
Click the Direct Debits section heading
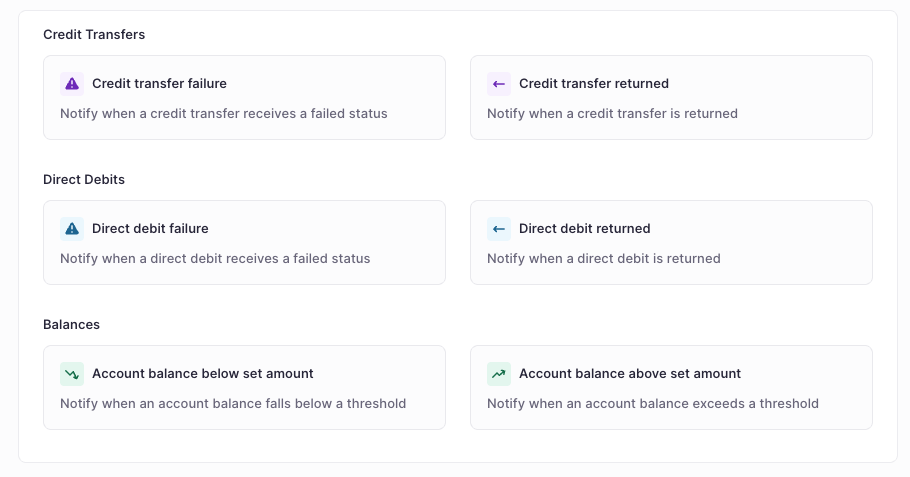click(x=84, y=180)
